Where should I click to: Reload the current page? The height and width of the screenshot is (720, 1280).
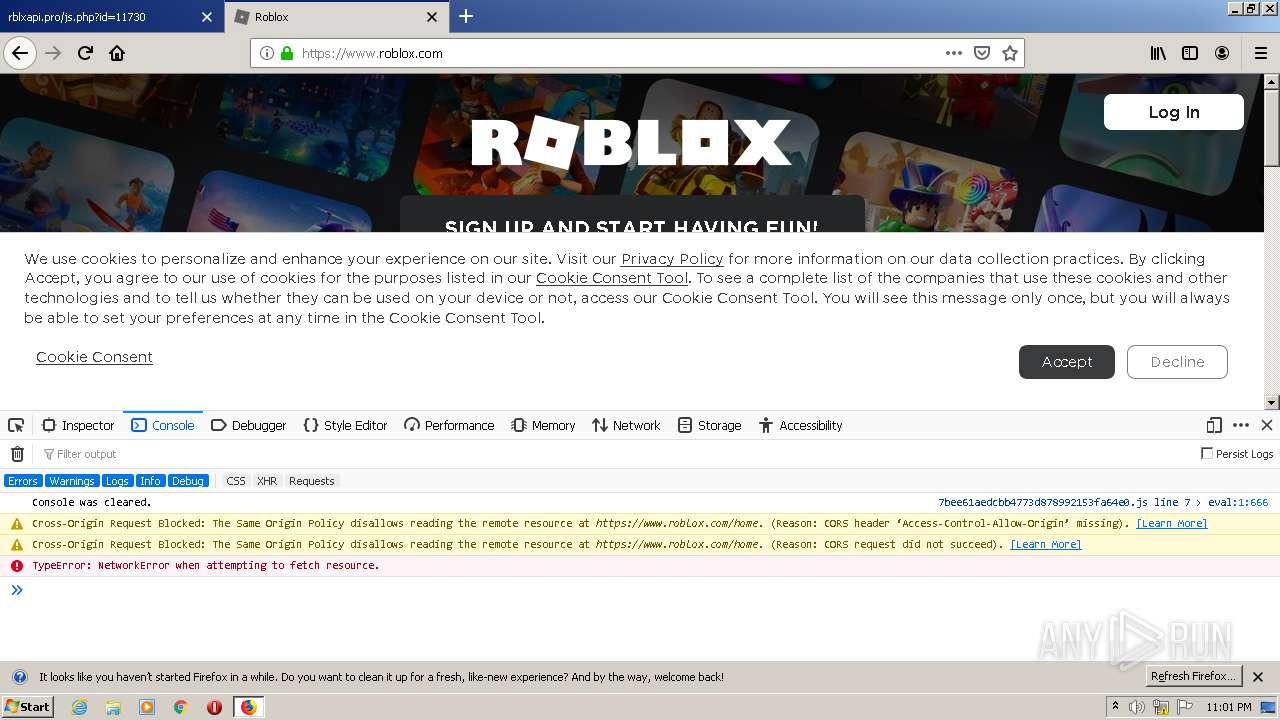click(x=85, y=53)
